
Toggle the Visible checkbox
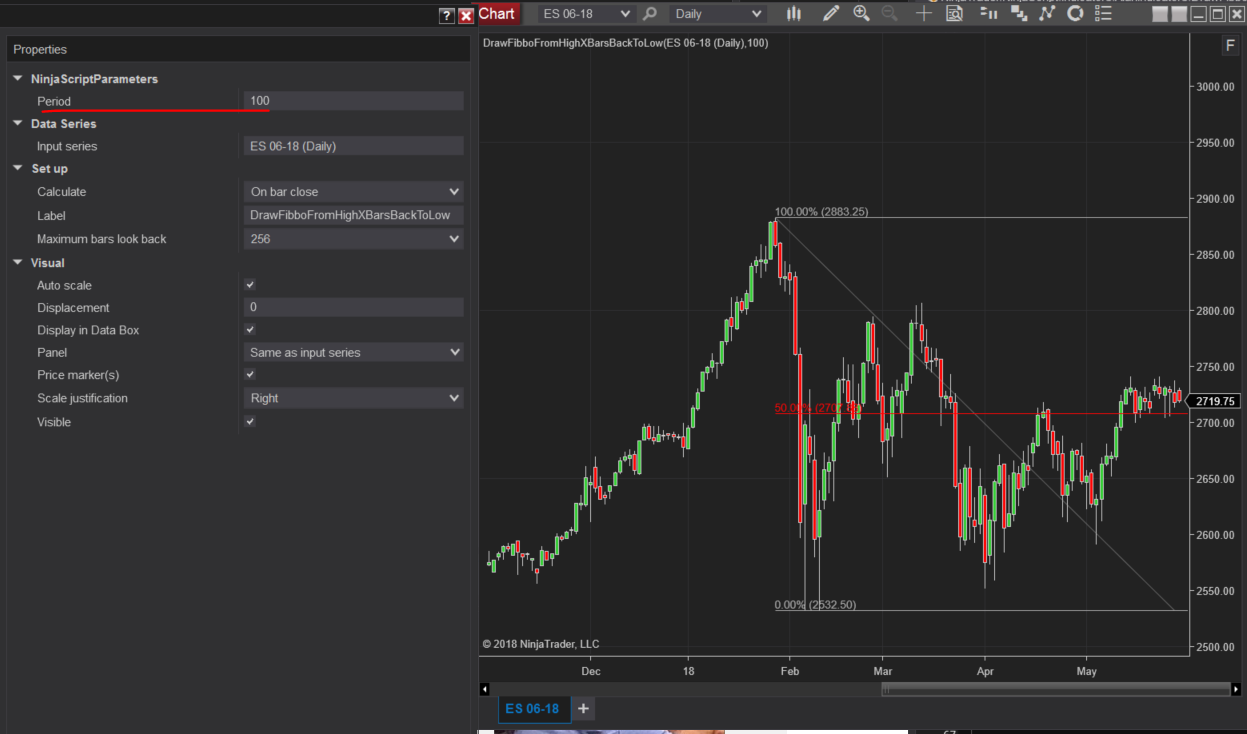pyautogui.click(x=250, y=421)
